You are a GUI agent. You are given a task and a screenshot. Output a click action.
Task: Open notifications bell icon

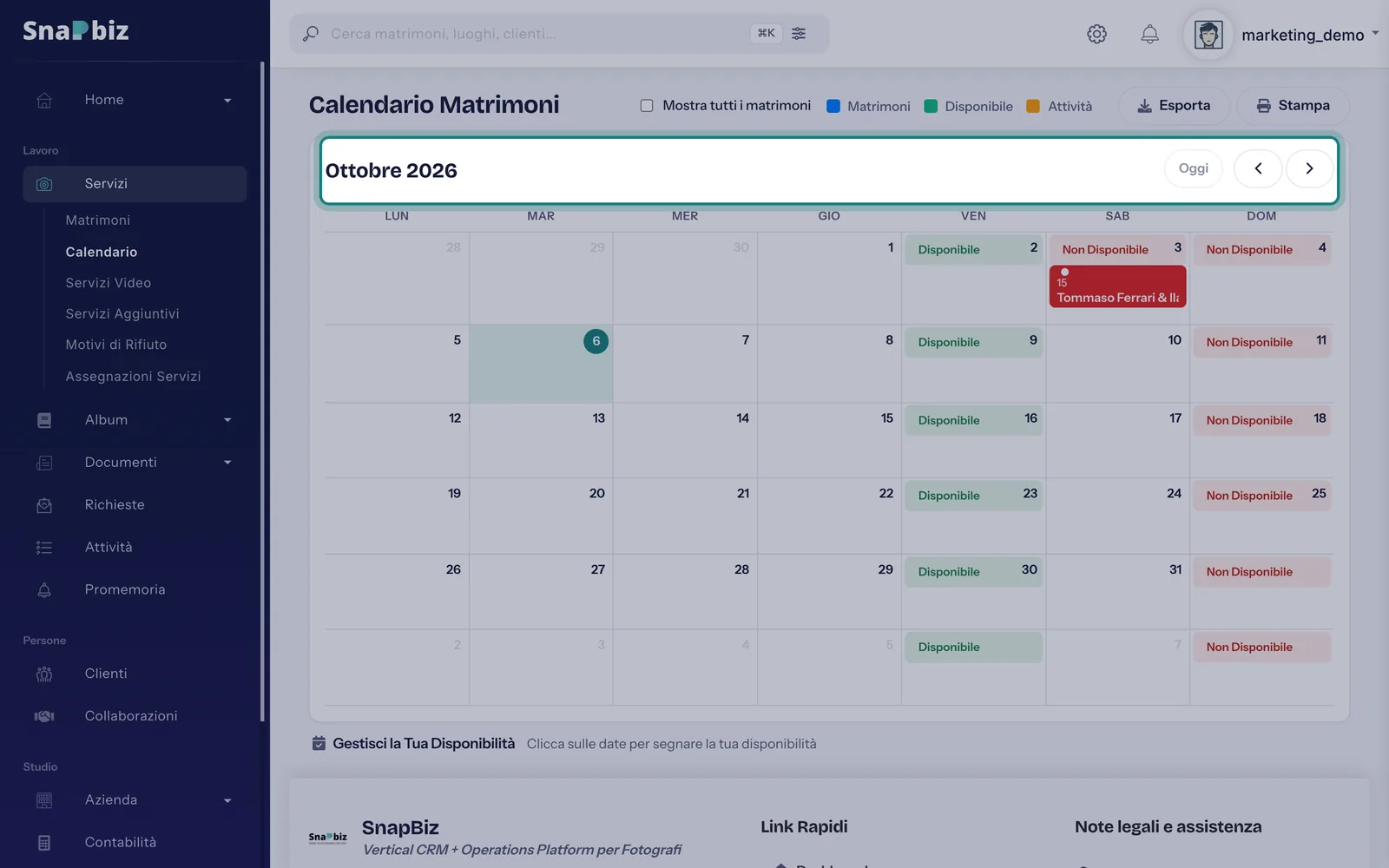point(1149,34)
